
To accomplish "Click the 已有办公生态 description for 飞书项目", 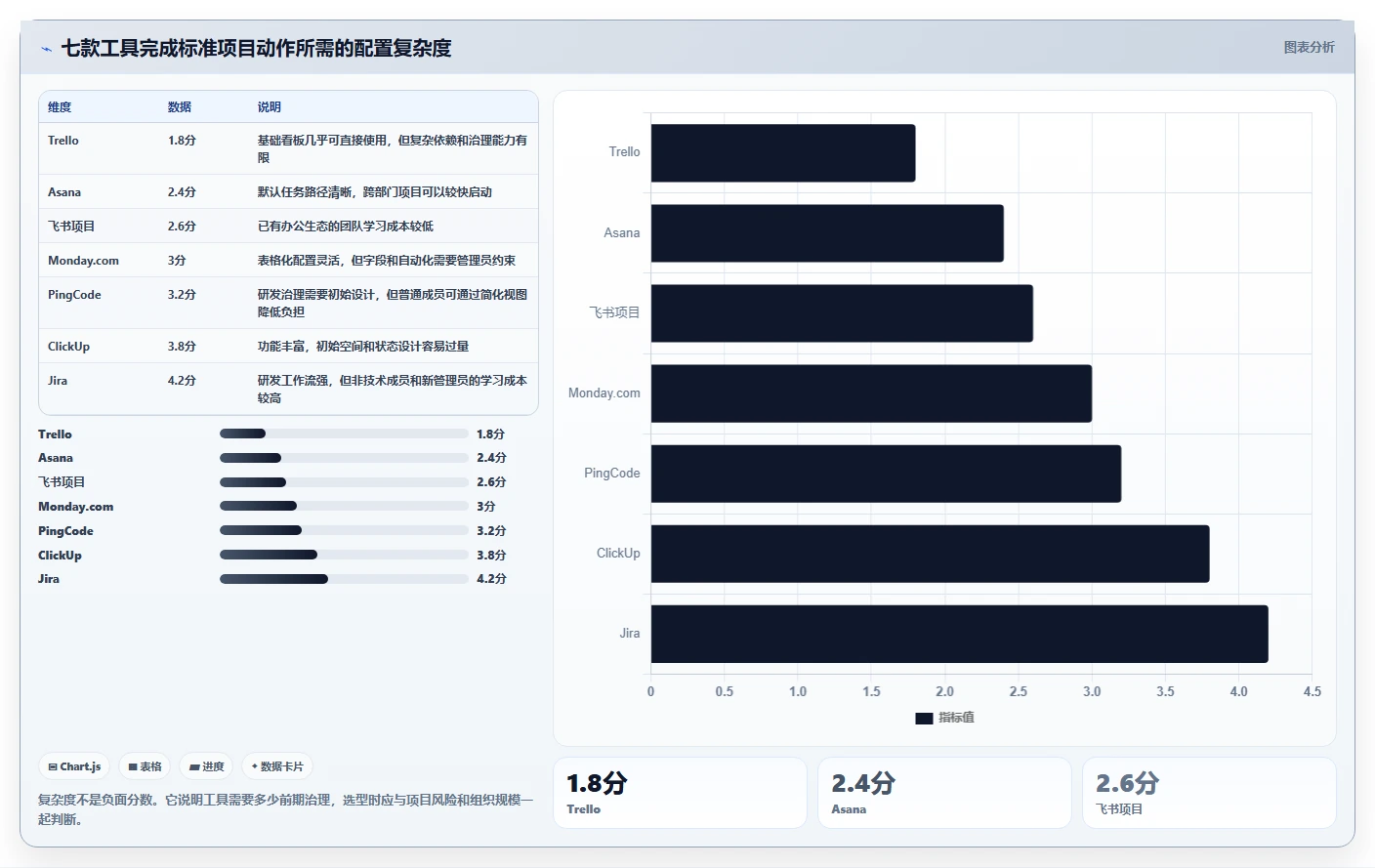I will [346, 227].
